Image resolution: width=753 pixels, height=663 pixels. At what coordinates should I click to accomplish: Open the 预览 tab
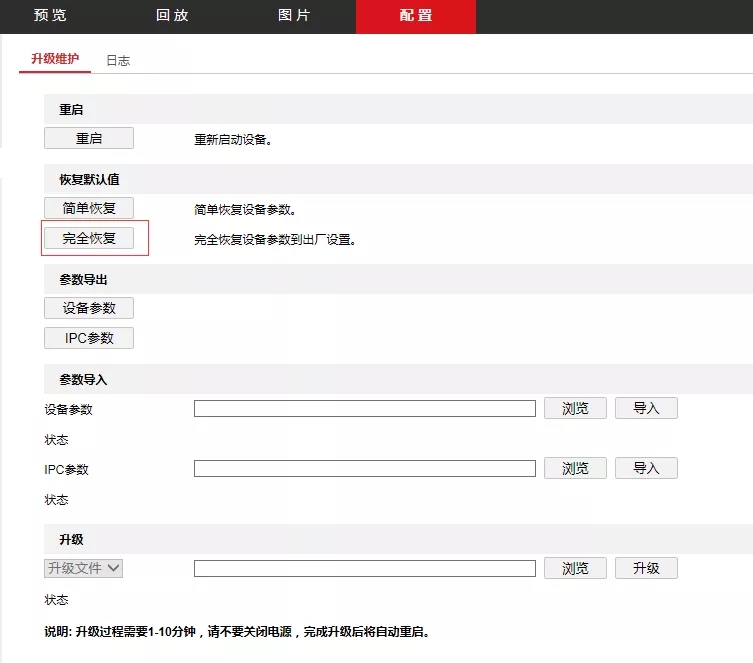click(50, 15)
